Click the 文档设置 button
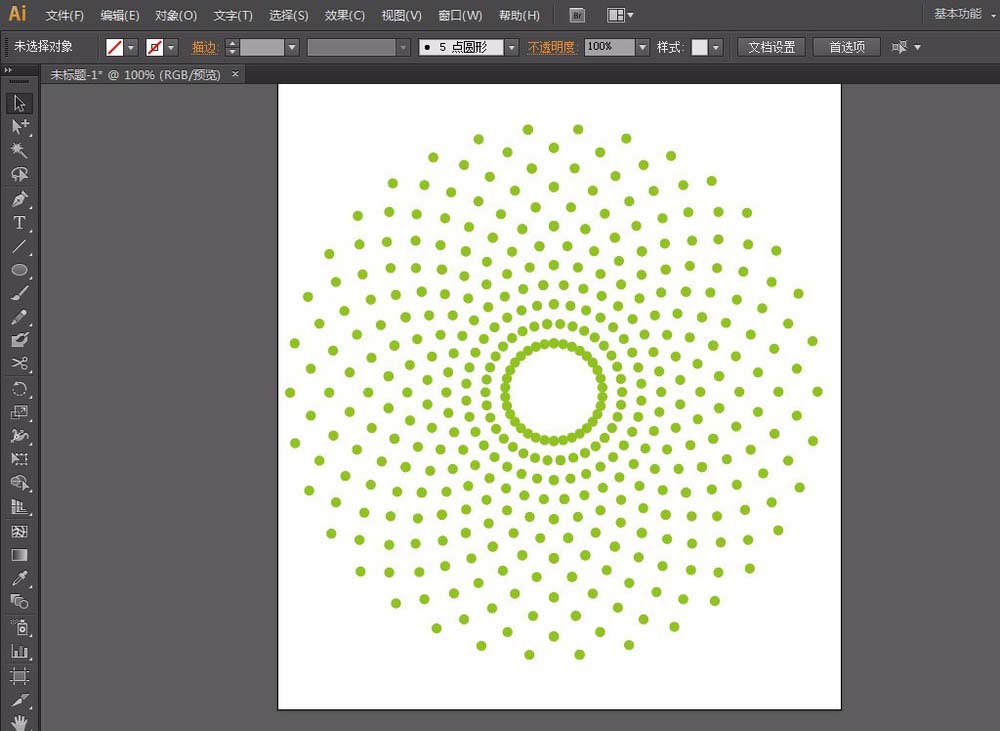The width and height of the screenshot is (1000, 731). [x=771, y=47]
